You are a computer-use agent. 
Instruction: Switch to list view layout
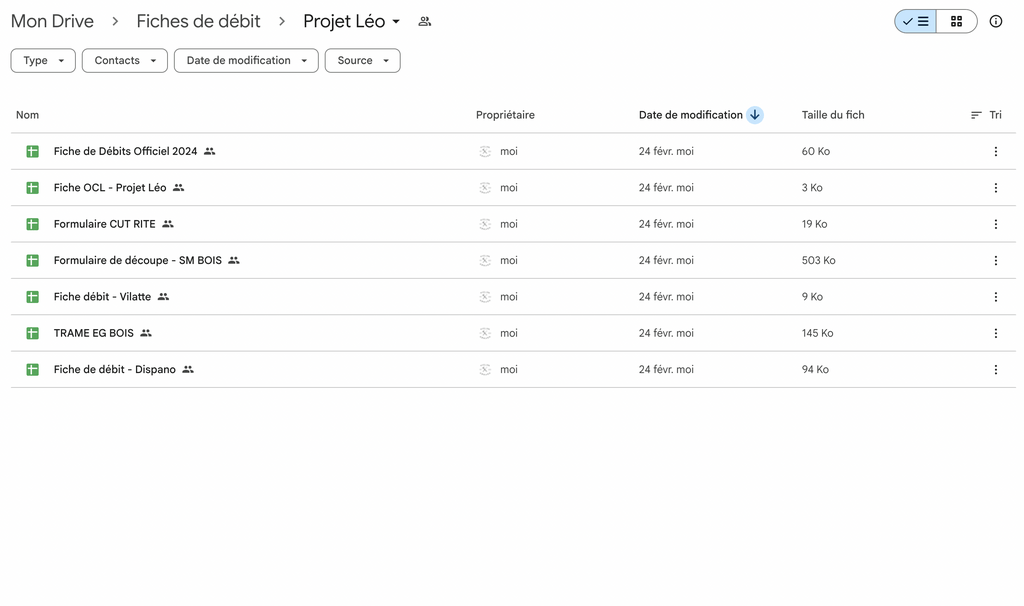click(x=916, y=21)
